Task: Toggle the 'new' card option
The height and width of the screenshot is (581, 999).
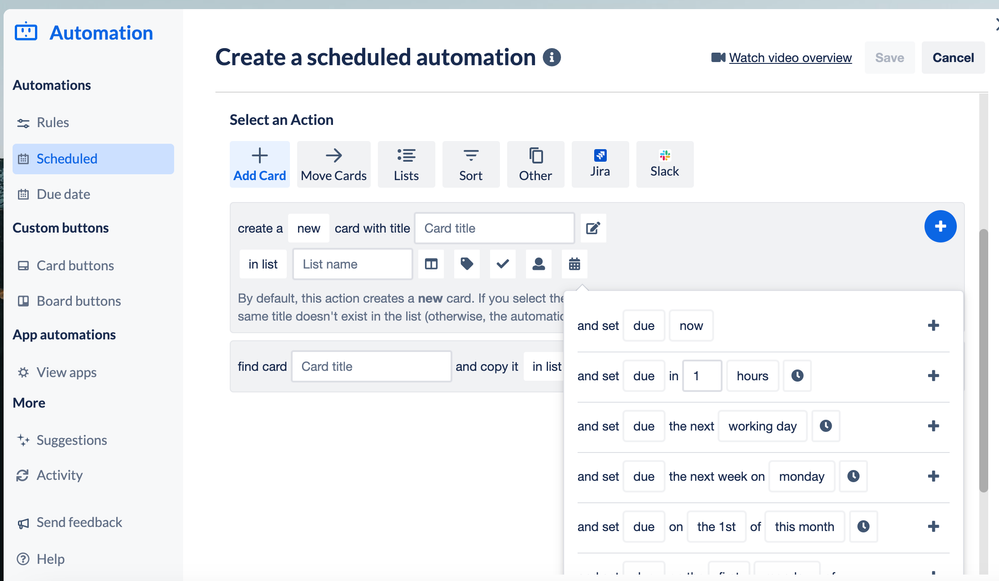Action: 308,228
